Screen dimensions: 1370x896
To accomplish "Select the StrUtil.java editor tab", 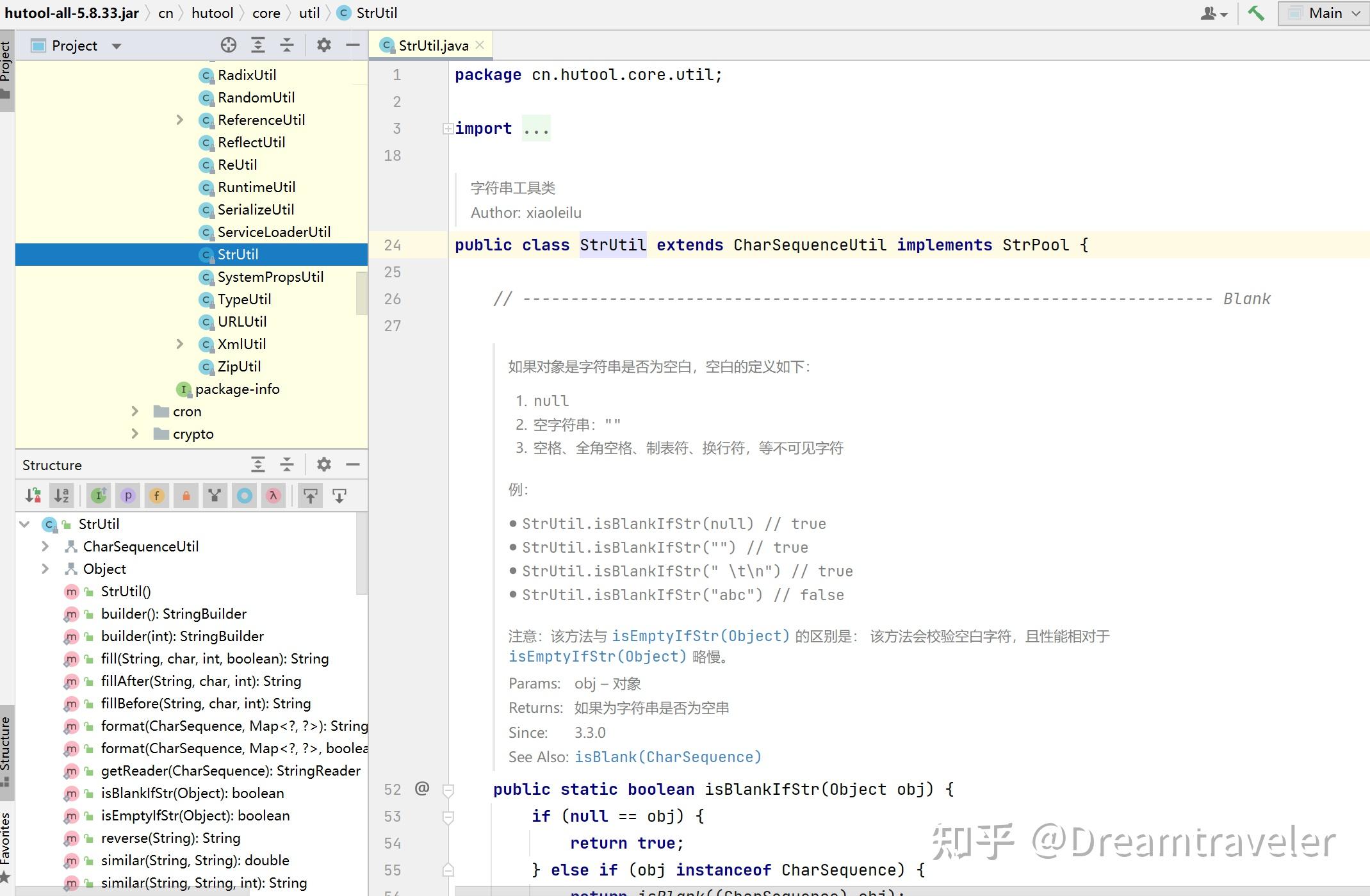I will tap(432, 45).
